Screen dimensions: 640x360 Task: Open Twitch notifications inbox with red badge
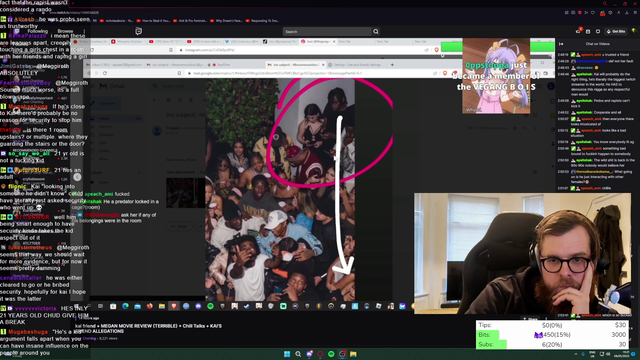point(578,31)
